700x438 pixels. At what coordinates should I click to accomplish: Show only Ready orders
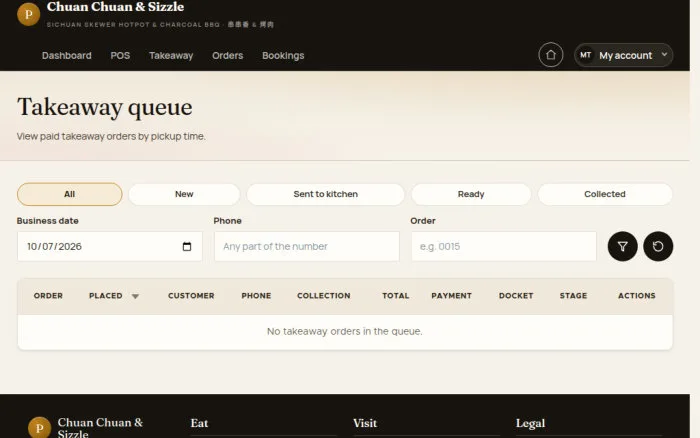(x=471, y=194)
